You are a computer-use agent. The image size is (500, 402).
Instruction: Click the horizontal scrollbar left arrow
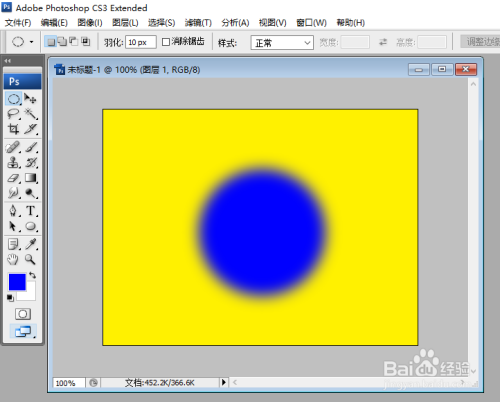[235, 382]
